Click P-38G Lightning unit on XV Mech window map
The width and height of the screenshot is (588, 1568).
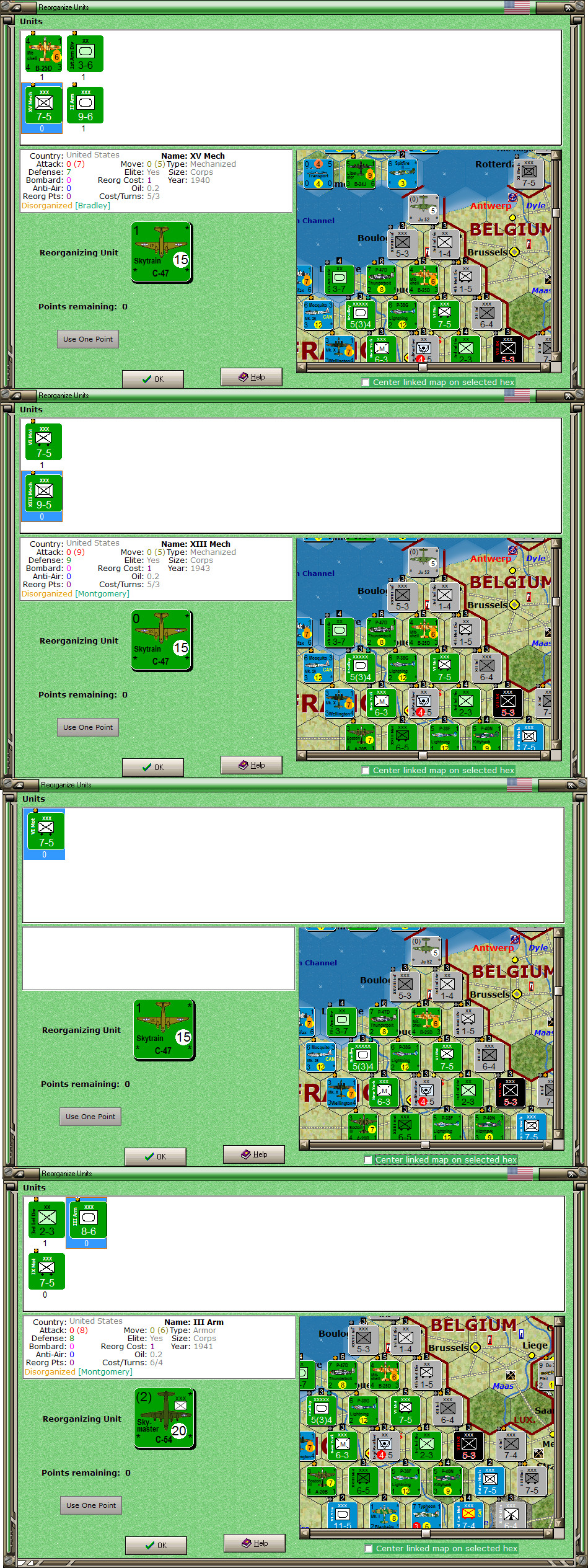pos(402,315)
